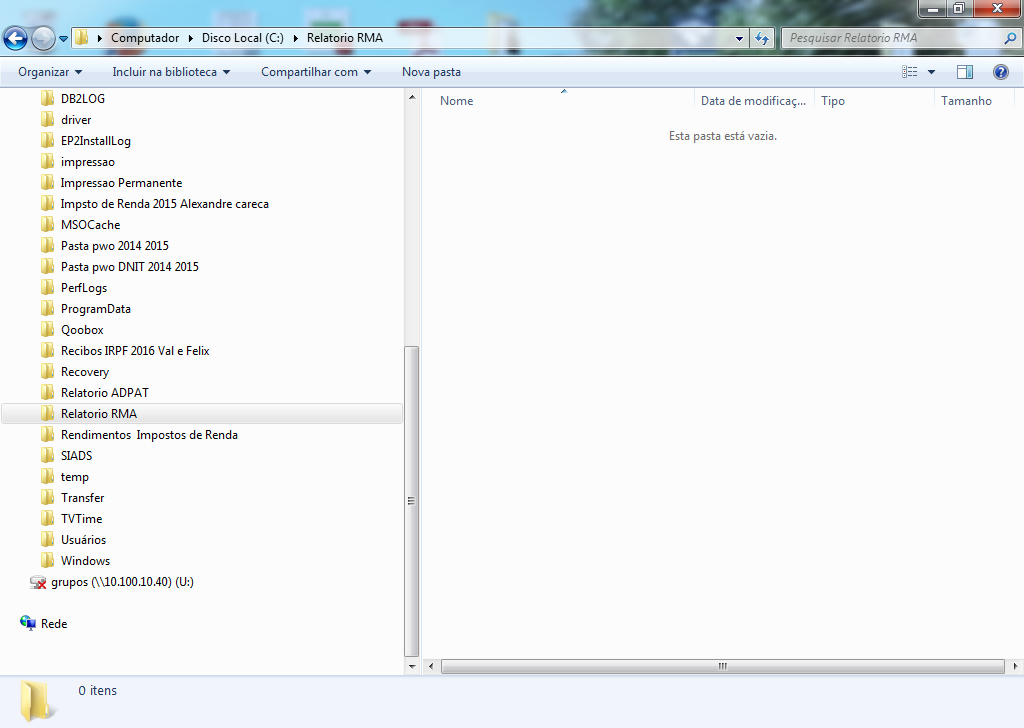Click Nova pasta button
Viewport: 1024px width, 728px height.
[431, 72]
